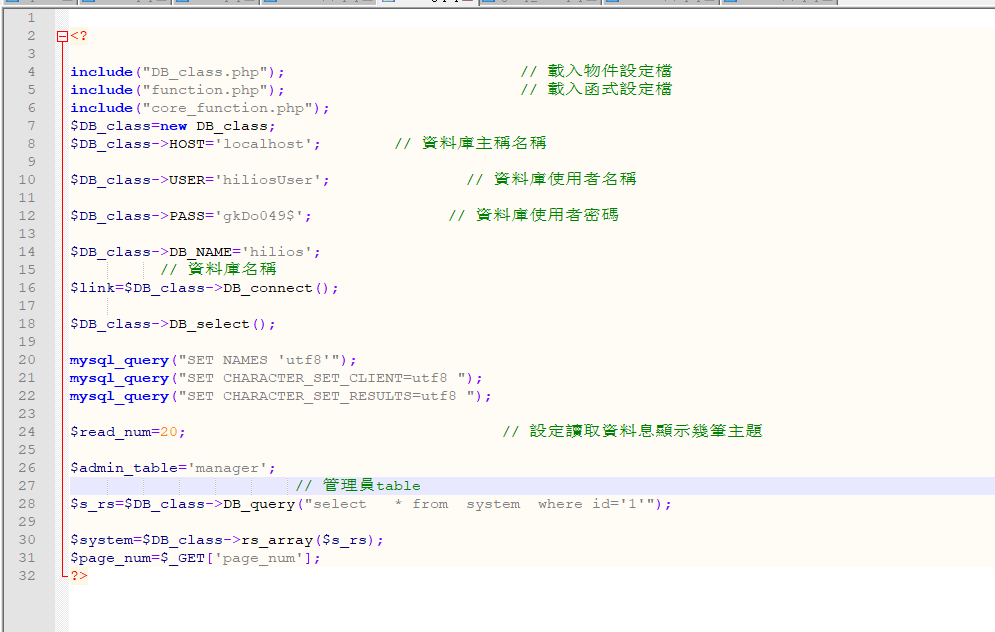Click the comment '// 資料庫使用者名稱'
995x632 pixels.
pos(551,179)
